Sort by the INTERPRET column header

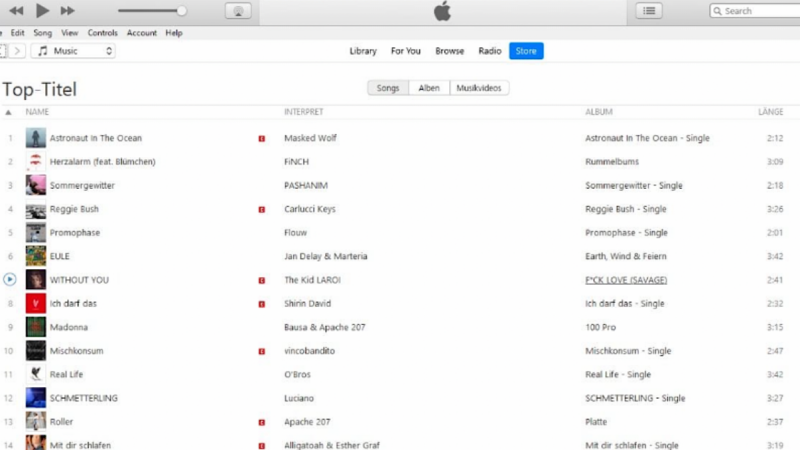304,112
